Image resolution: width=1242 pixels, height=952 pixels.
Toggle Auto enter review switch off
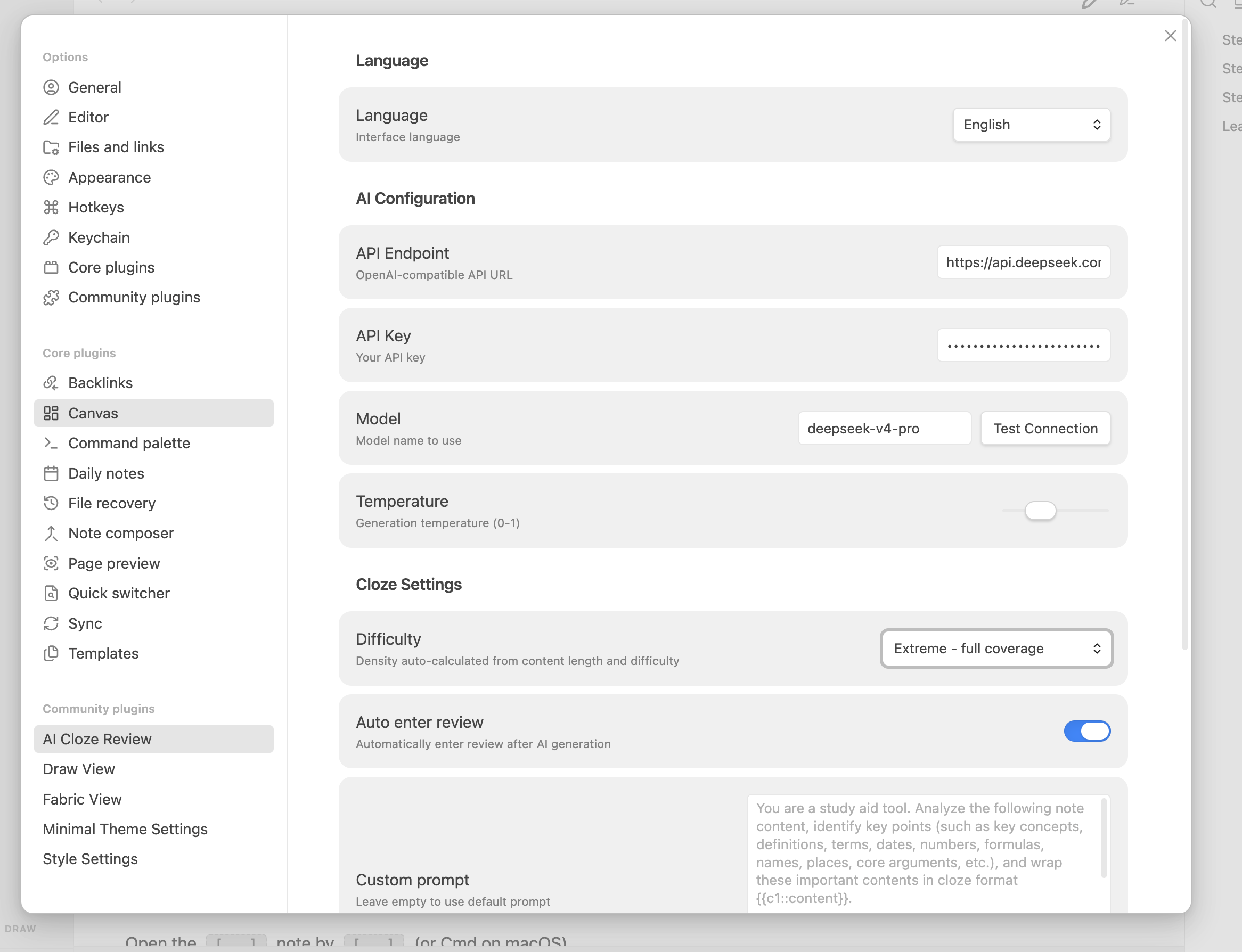pyautogui.click(x=1086, y=731)
